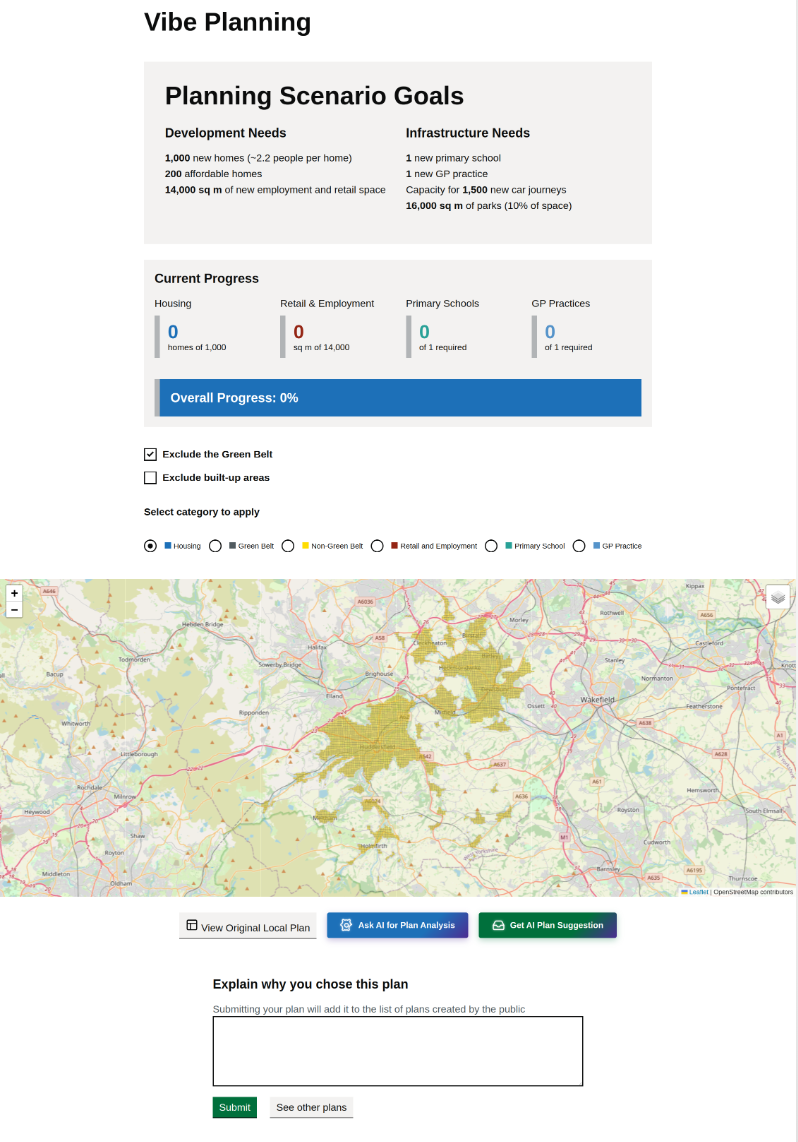Choose the GP Practice radio button
Image resolution: width=798 pixels, height=1142 pixels.
579,546
